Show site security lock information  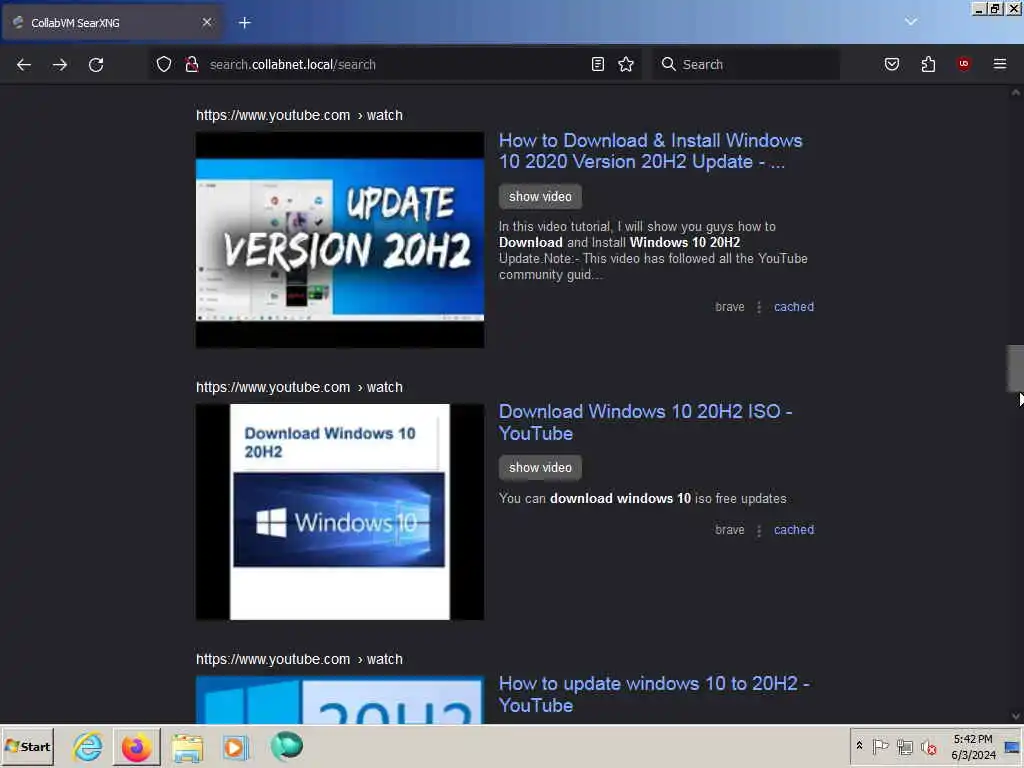coord(191,64)
